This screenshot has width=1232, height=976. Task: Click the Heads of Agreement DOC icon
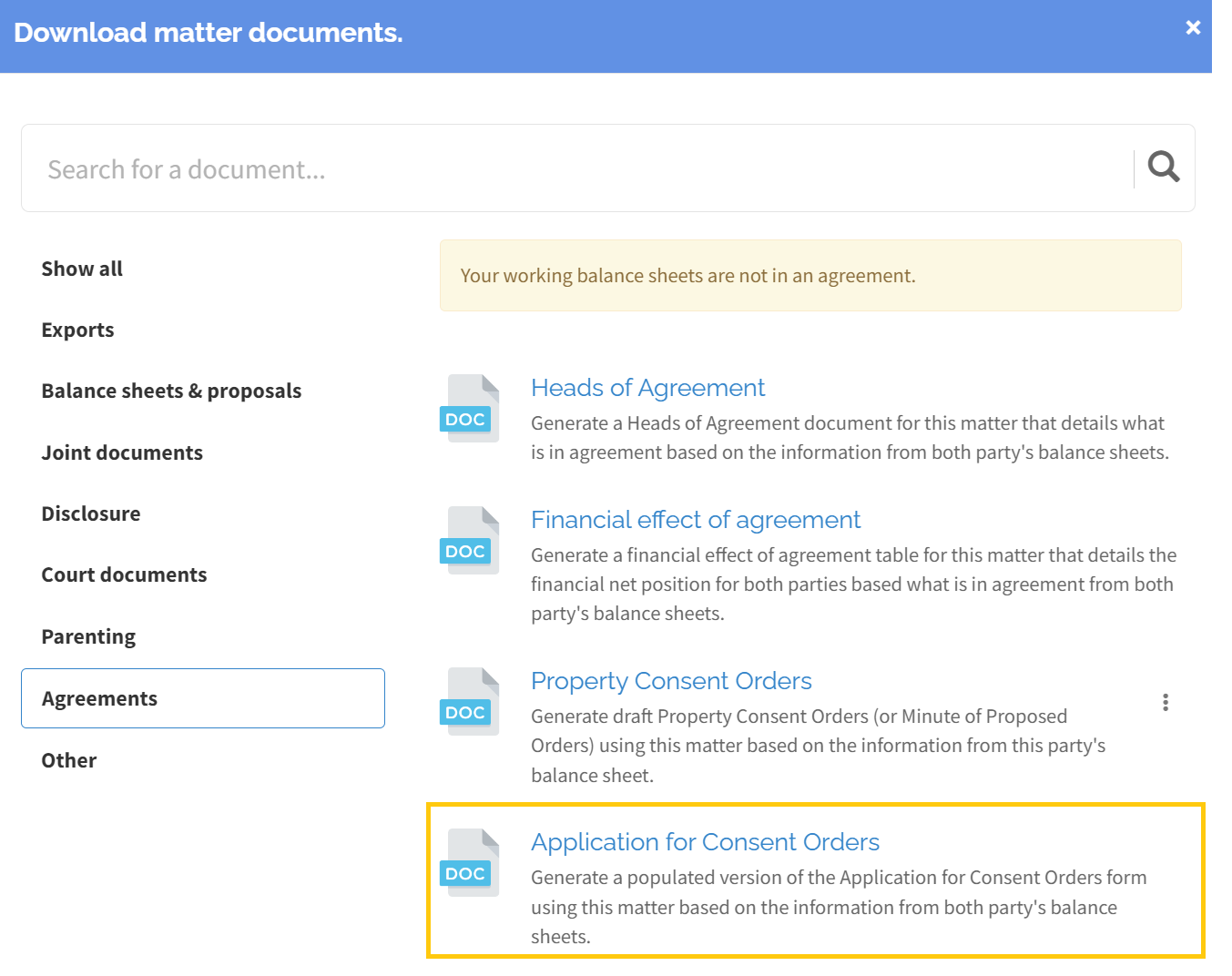tap(470, 409)
